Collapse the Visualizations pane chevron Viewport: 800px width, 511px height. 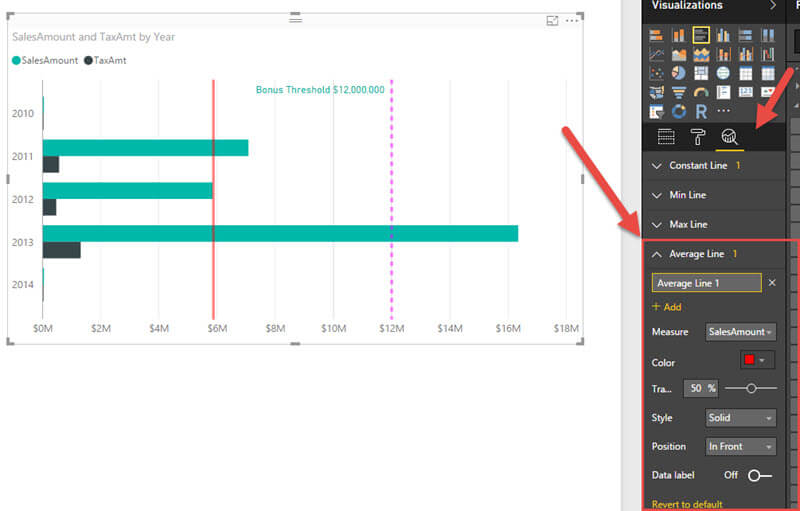773,6
